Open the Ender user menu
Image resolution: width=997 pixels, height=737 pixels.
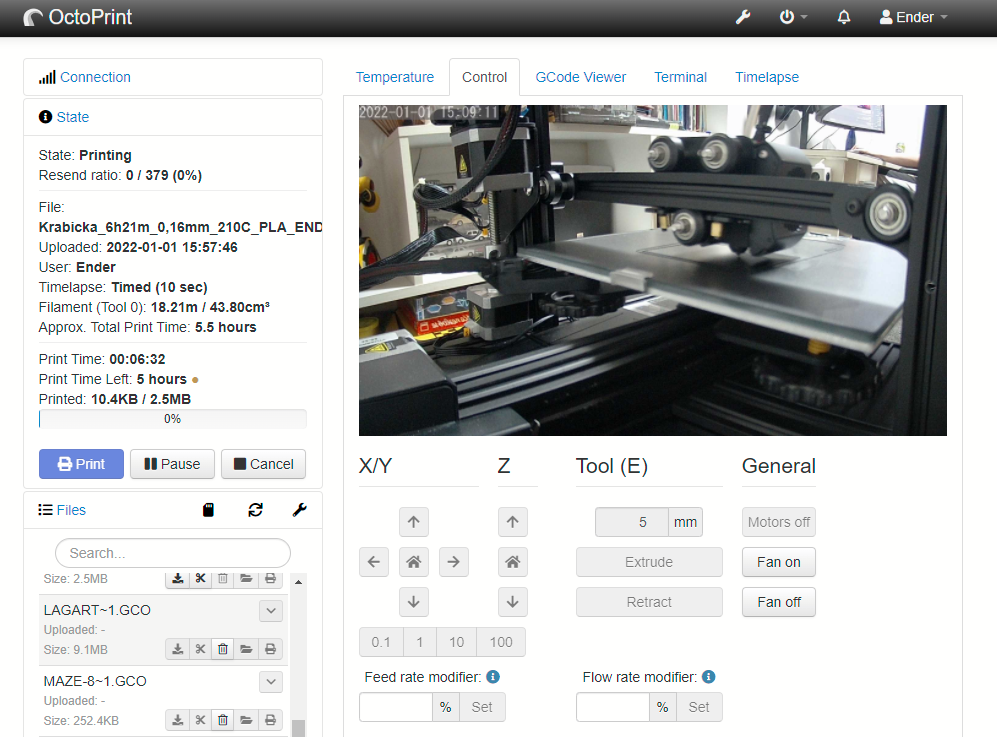(x=913, y=17)
